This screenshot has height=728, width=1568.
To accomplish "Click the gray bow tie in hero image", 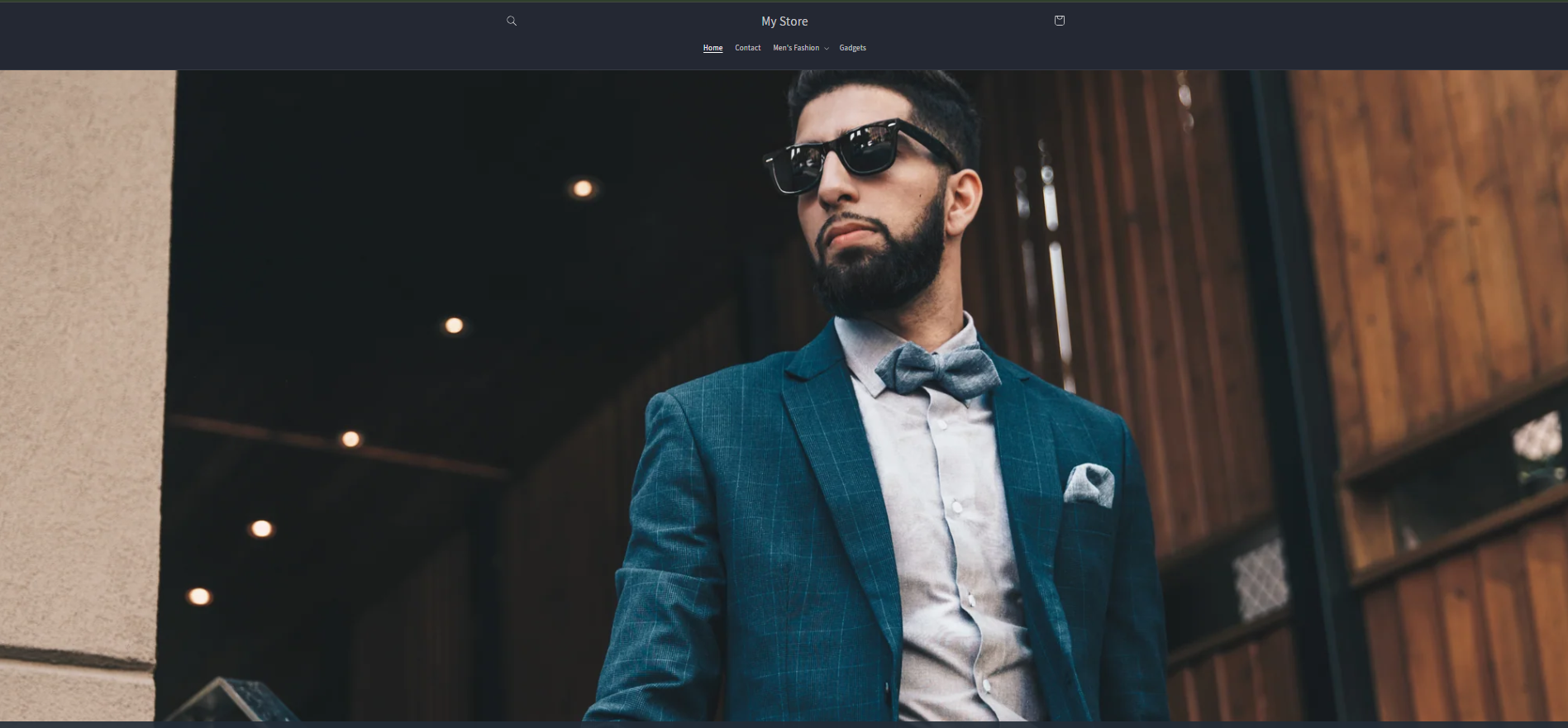I will (x=937, y=370).
